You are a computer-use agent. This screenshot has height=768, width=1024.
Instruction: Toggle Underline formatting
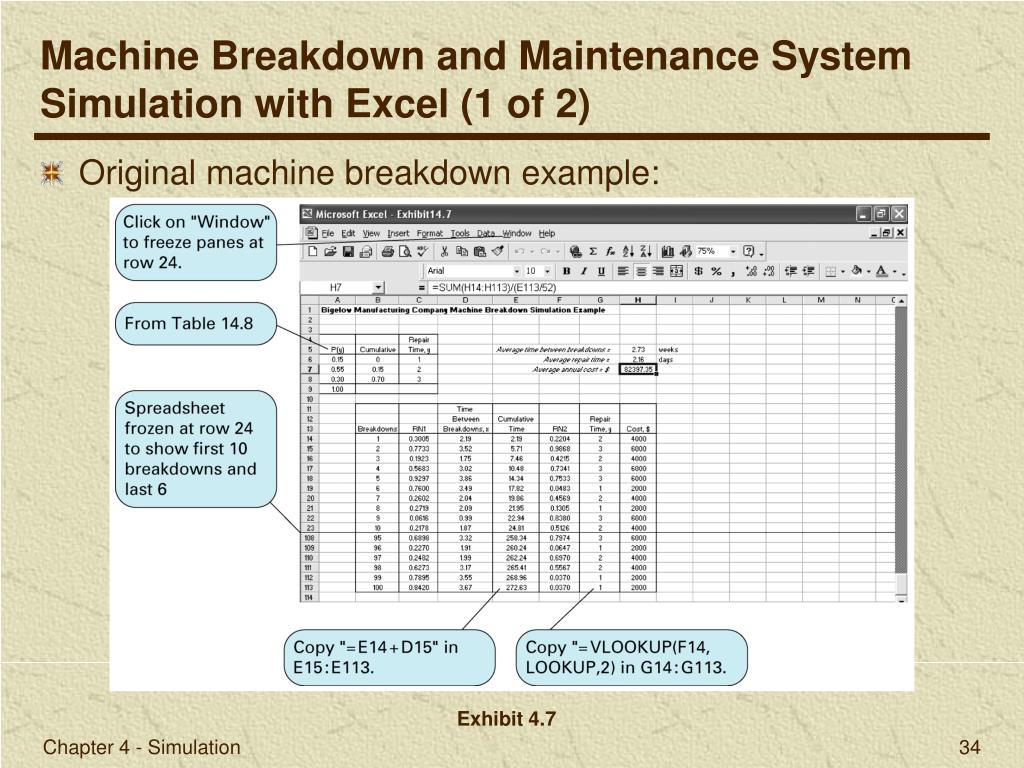pyautogui.click(x=601, y=271)
